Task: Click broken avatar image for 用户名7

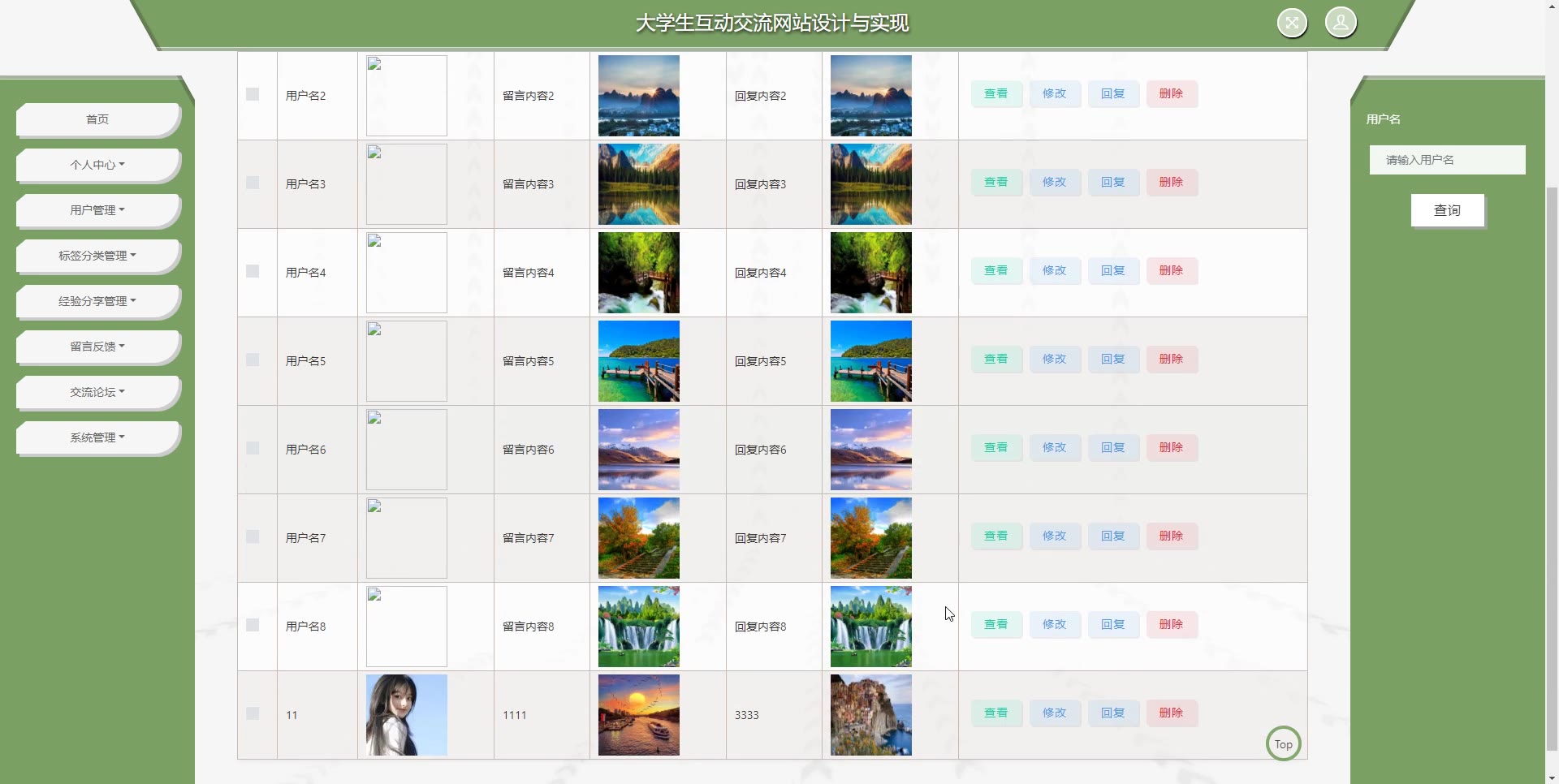Action: tap(407, 538)
